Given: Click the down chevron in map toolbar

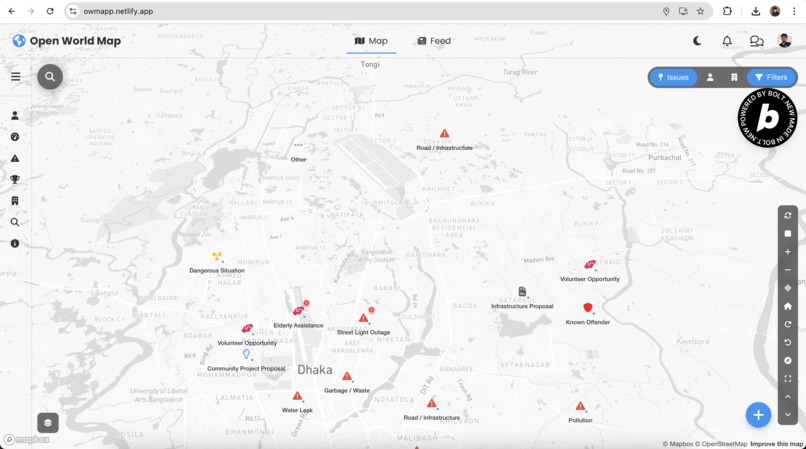Looking at the screenshot, I should (787, 415).
